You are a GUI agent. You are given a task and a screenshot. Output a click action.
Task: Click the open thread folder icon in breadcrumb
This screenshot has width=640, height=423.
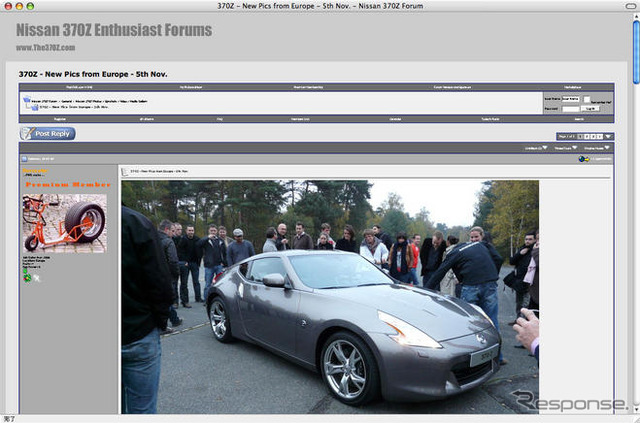(x=35, y=107)
